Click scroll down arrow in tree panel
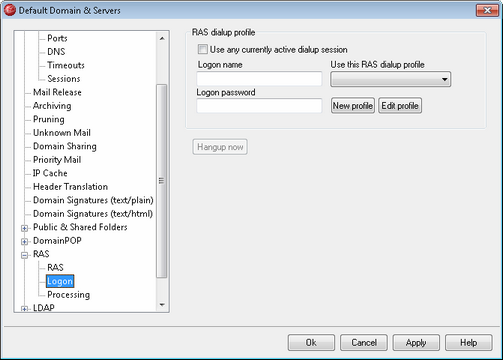 coord(162,305)
